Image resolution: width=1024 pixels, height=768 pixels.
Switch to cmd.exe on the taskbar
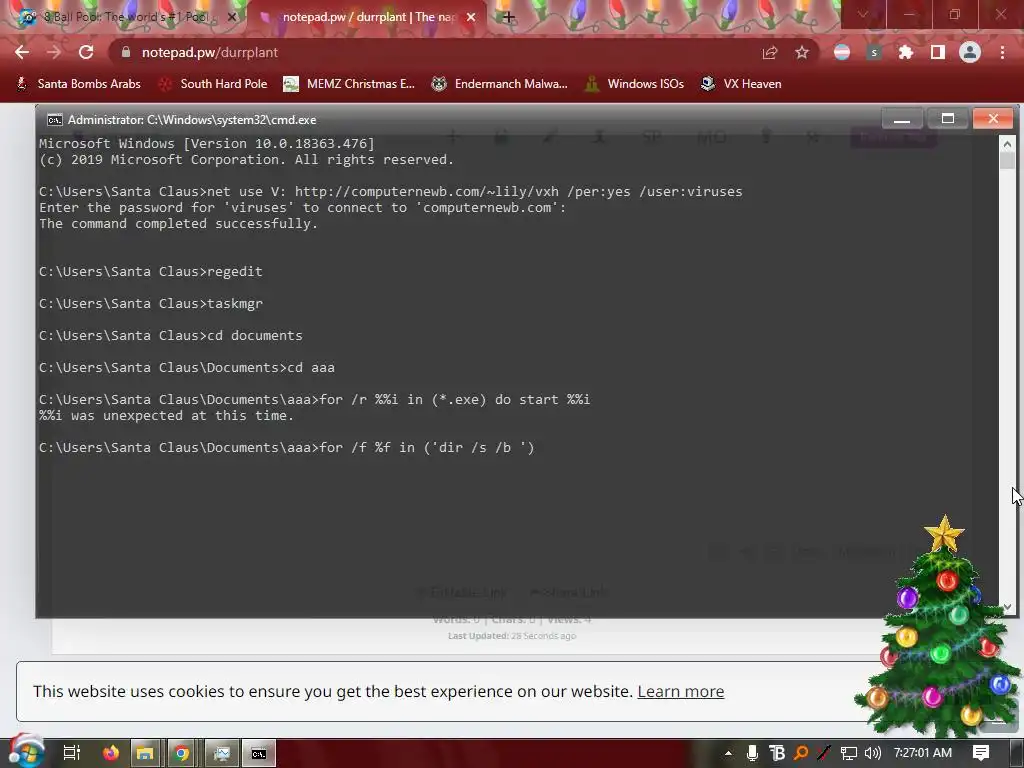point(259,753)
